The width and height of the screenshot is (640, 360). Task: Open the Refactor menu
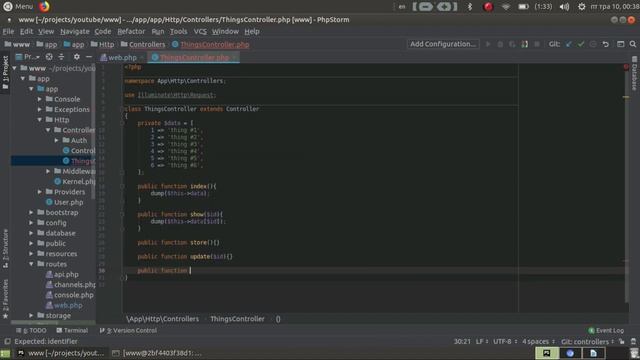point(131,31)
